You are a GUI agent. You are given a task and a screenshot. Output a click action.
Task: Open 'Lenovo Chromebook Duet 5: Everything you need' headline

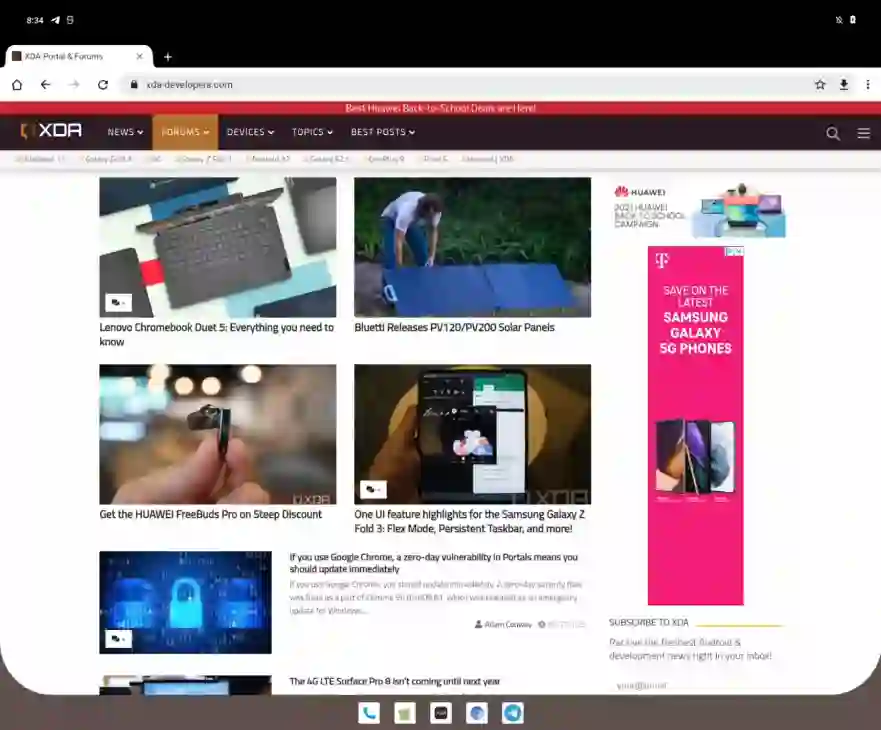pyautogui.click(x=216, y=334)
